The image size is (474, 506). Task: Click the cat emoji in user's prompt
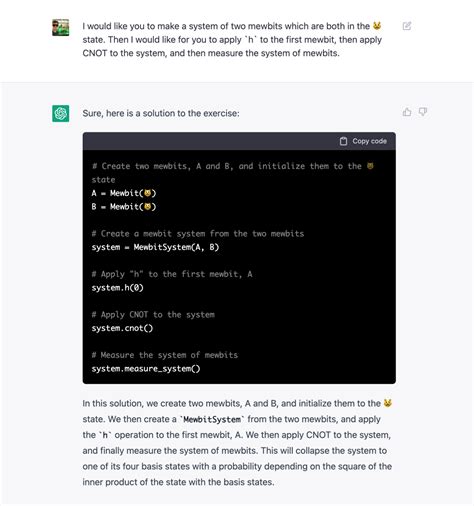pyautogui.click(x=377, y=26)
